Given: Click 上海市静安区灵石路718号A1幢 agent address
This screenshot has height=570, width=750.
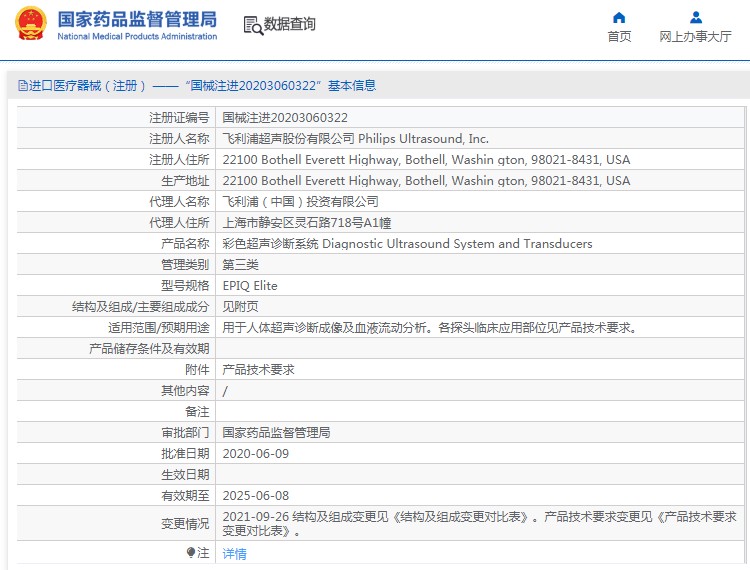Looking at the screenshot, I should tap(307, 223).
